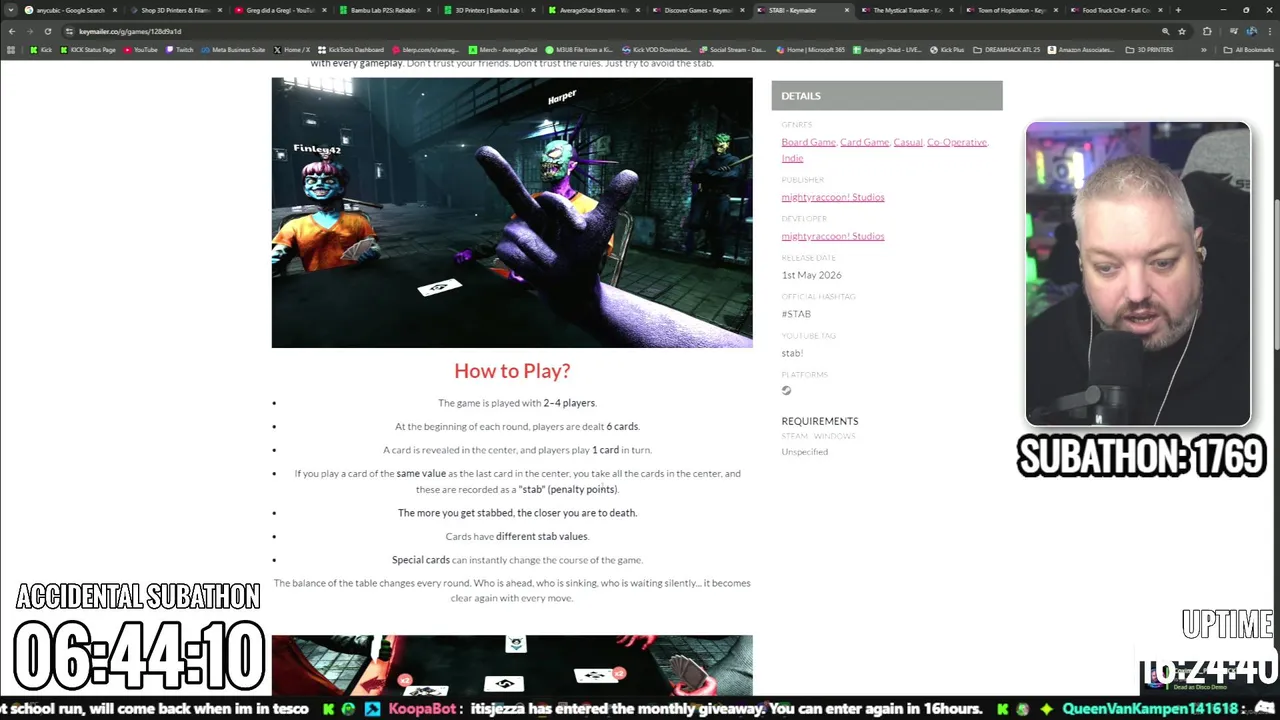Open the AverageShad Stream tab
Screen dimensions: 1280x720
pos(593,10)
